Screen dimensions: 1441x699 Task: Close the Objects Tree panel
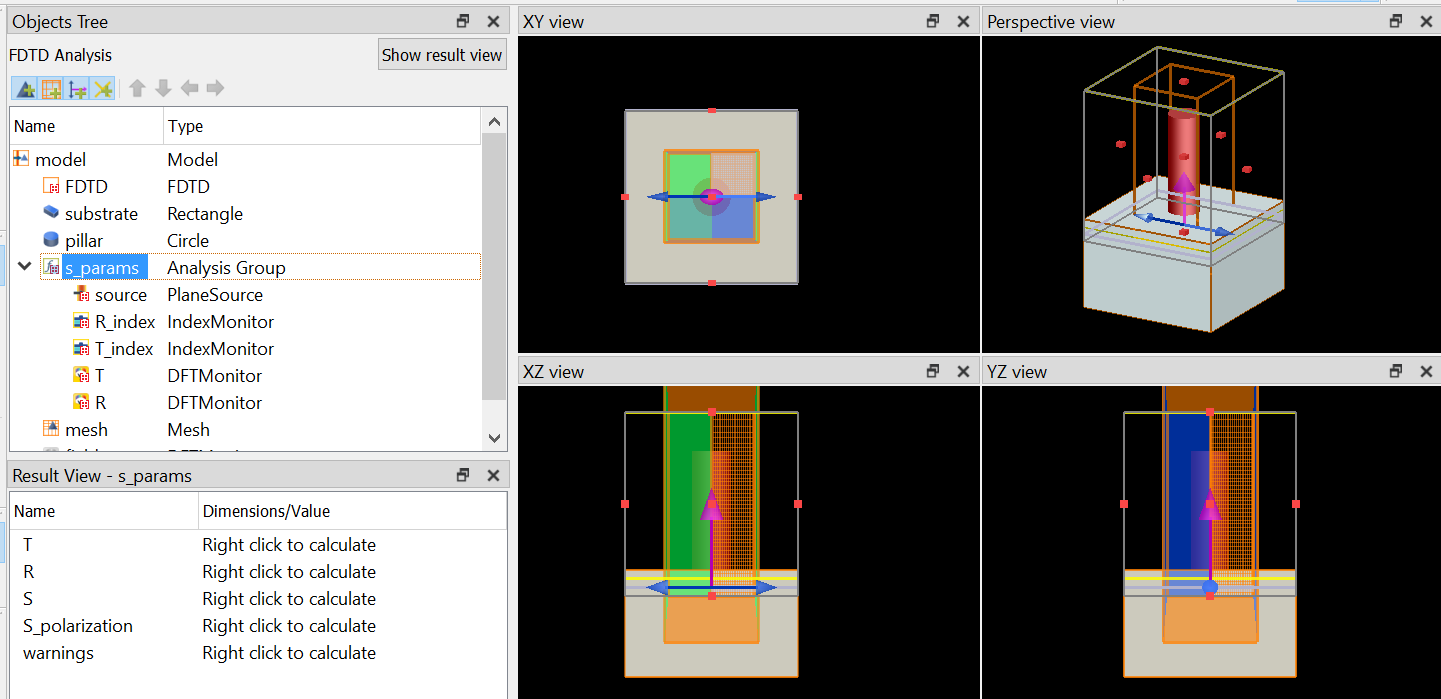tap(493, 21)
